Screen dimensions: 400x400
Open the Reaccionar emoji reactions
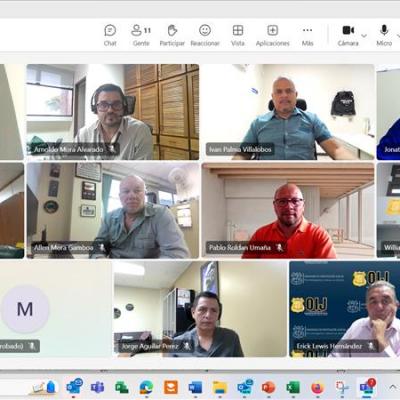pos(205,35)
